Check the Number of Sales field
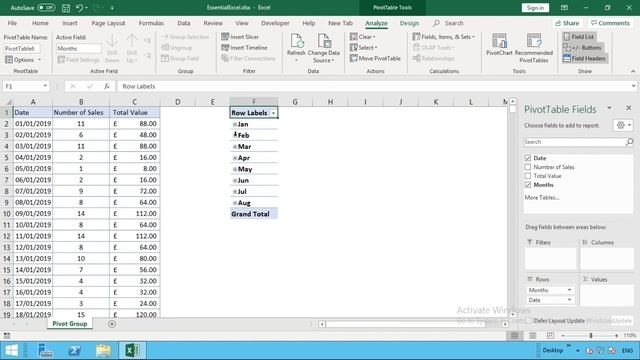This screenshot has height=360, width=640. point(528,167)
